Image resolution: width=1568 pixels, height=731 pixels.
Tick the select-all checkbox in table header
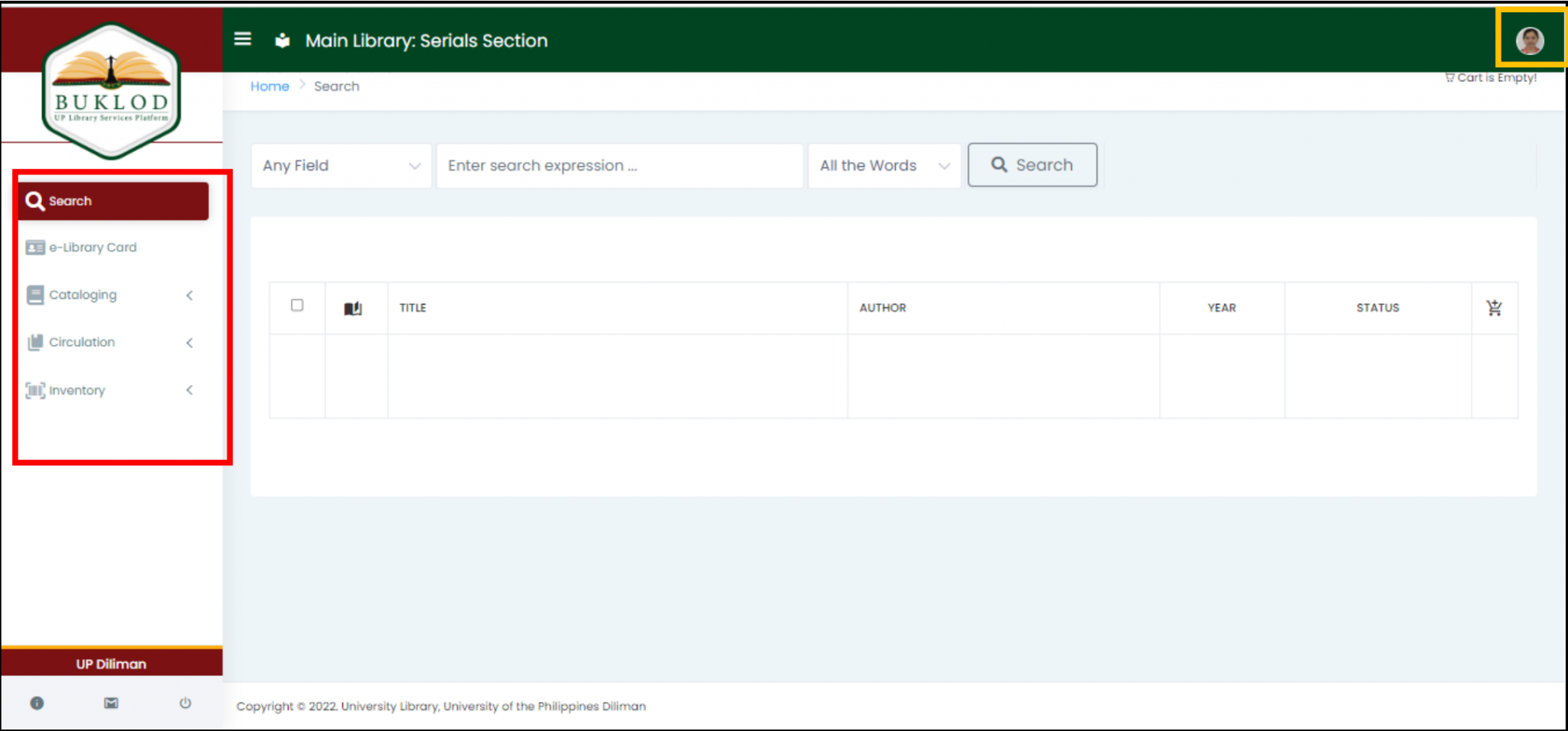point(297,305)
